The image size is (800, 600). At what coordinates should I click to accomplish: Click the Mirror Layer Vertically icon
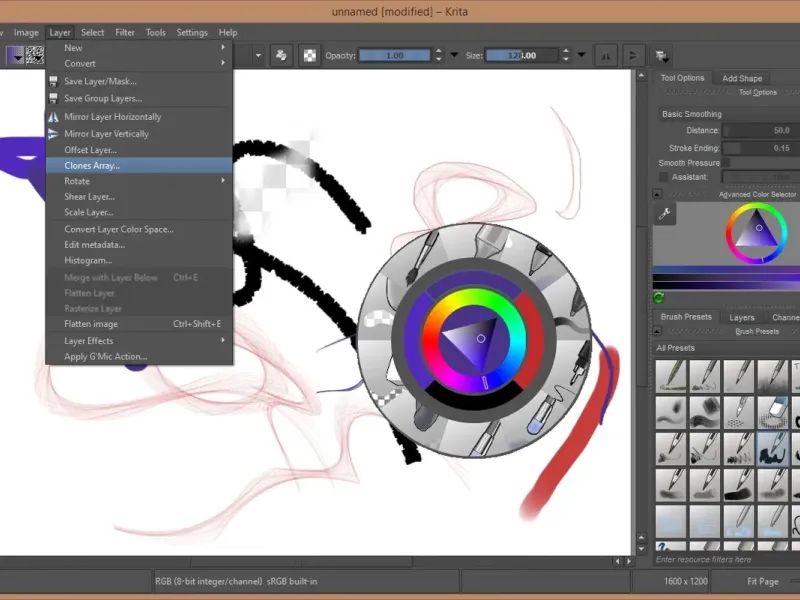(x=54, y=134)
